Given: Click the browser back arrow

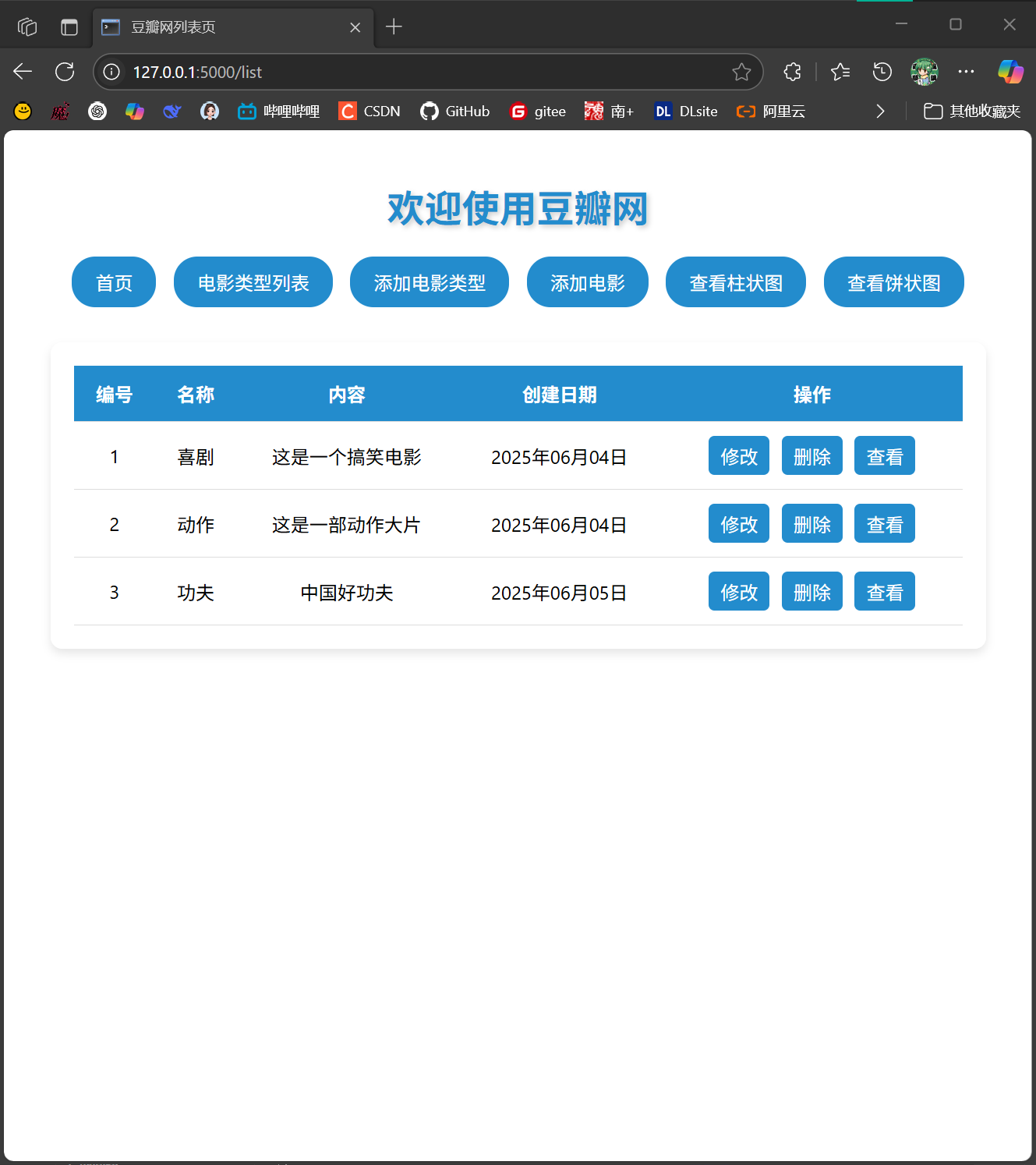Looking at the screenshot, I should [23, 72].
